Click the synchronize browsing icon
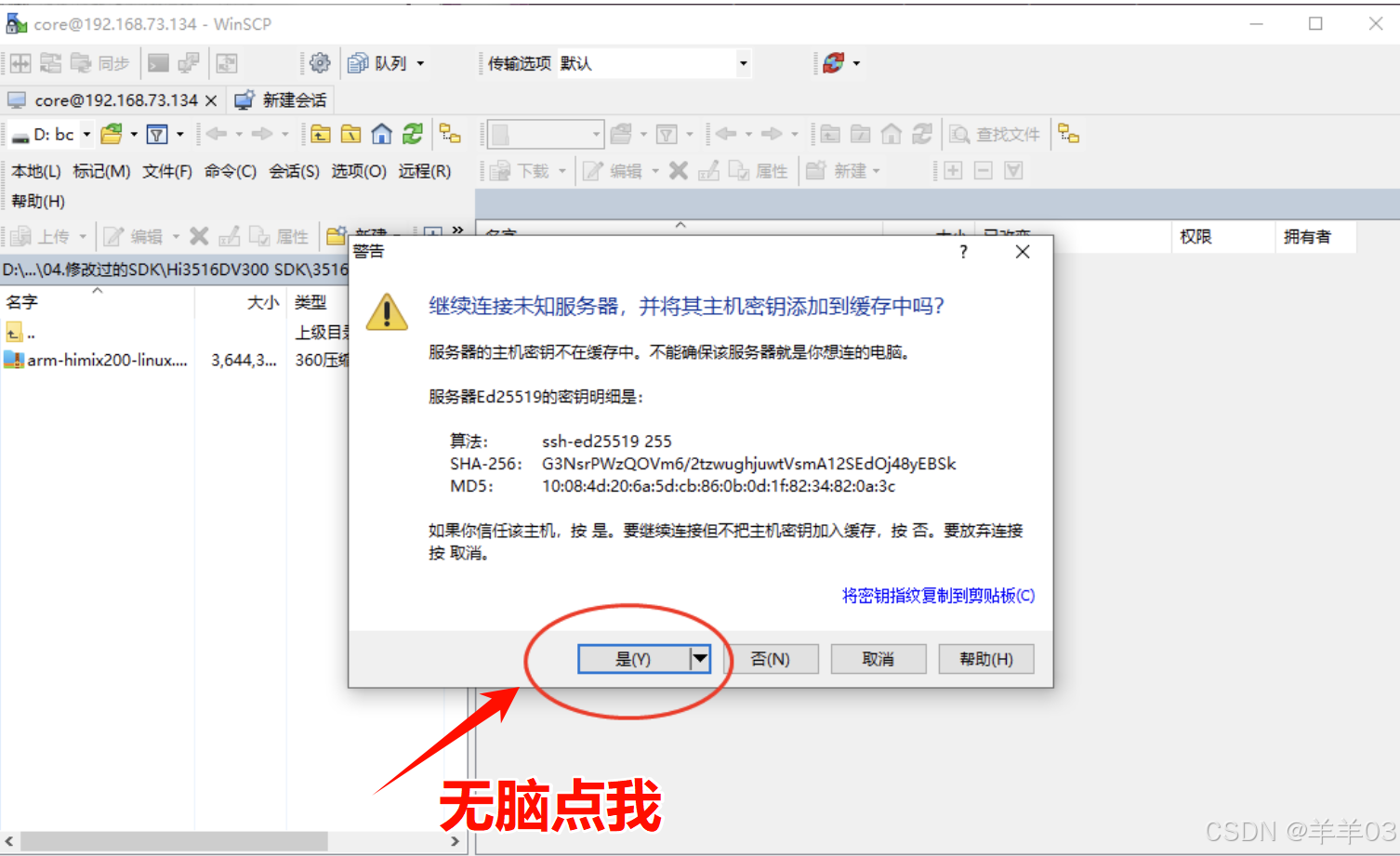Screen dimensions: 1400x856 51,63
